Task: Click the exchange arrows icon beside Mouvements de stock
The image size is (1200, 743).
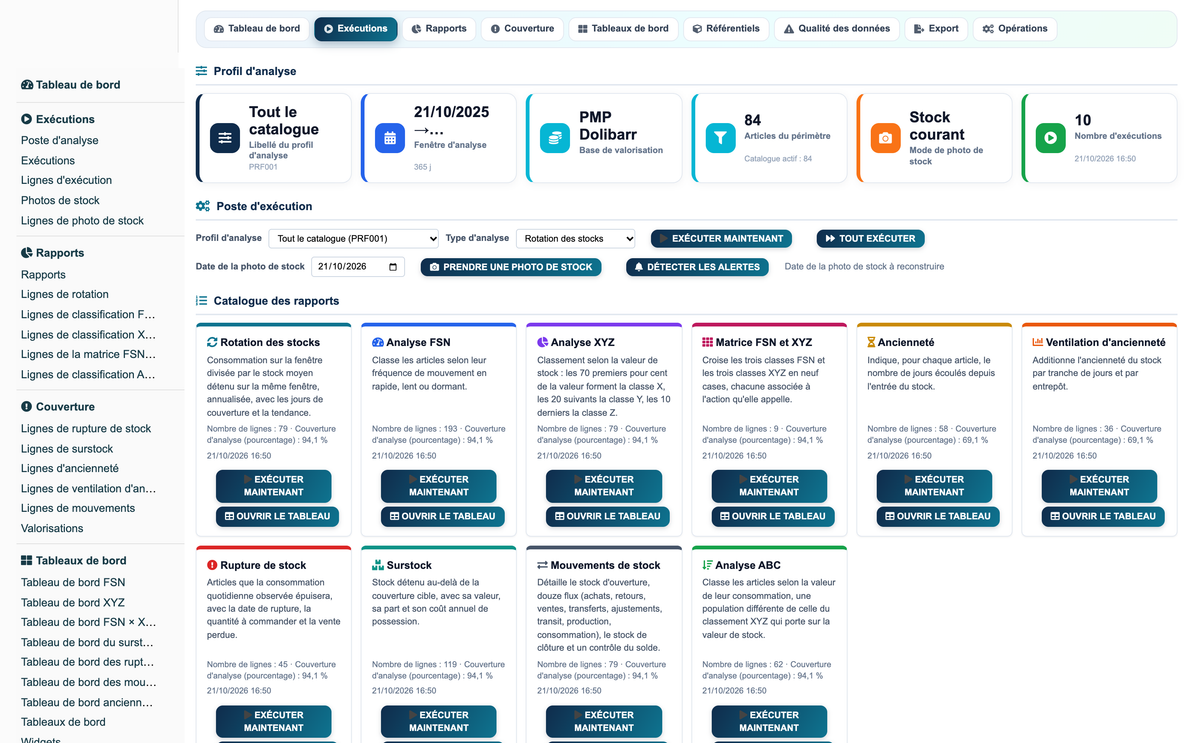Action: [x=543, y=565]
